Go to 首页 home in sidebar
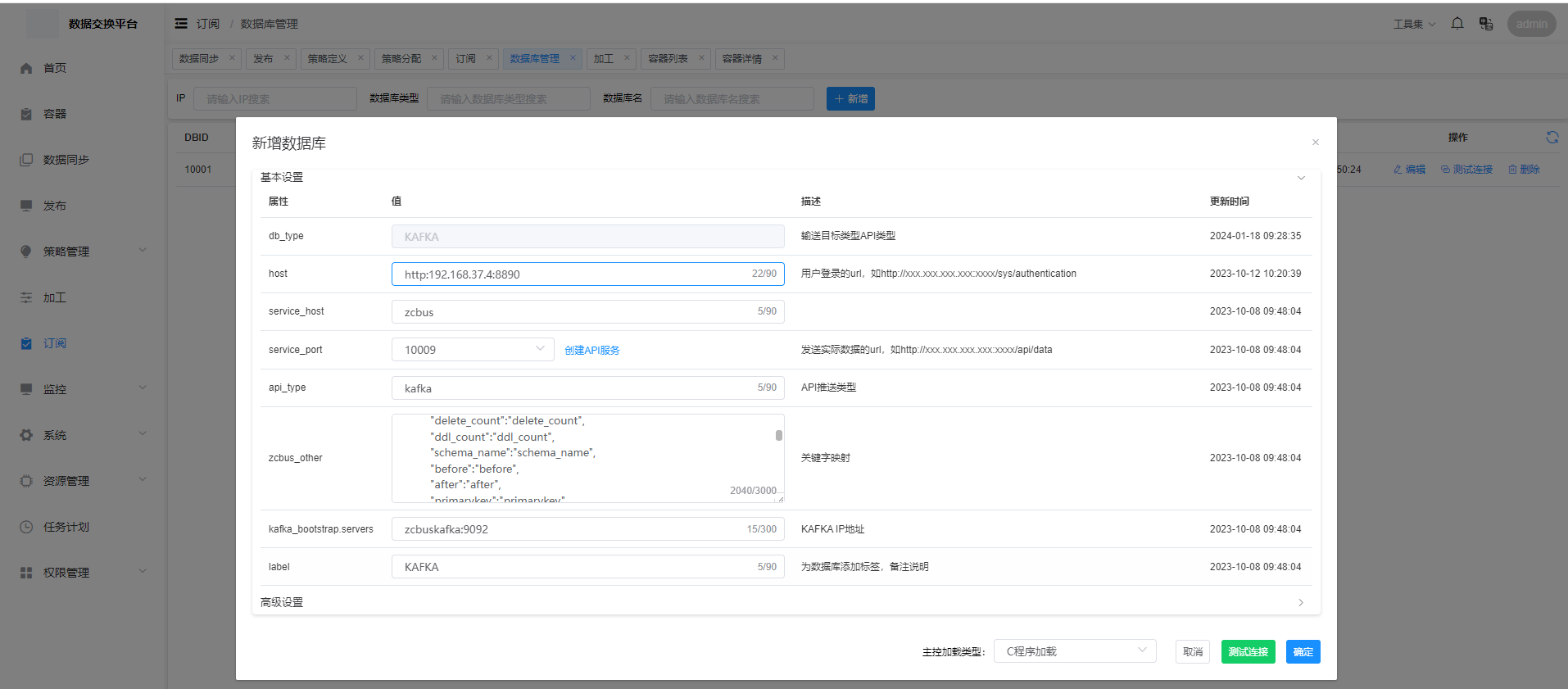1568x689 pixels. tap(55, 68)
